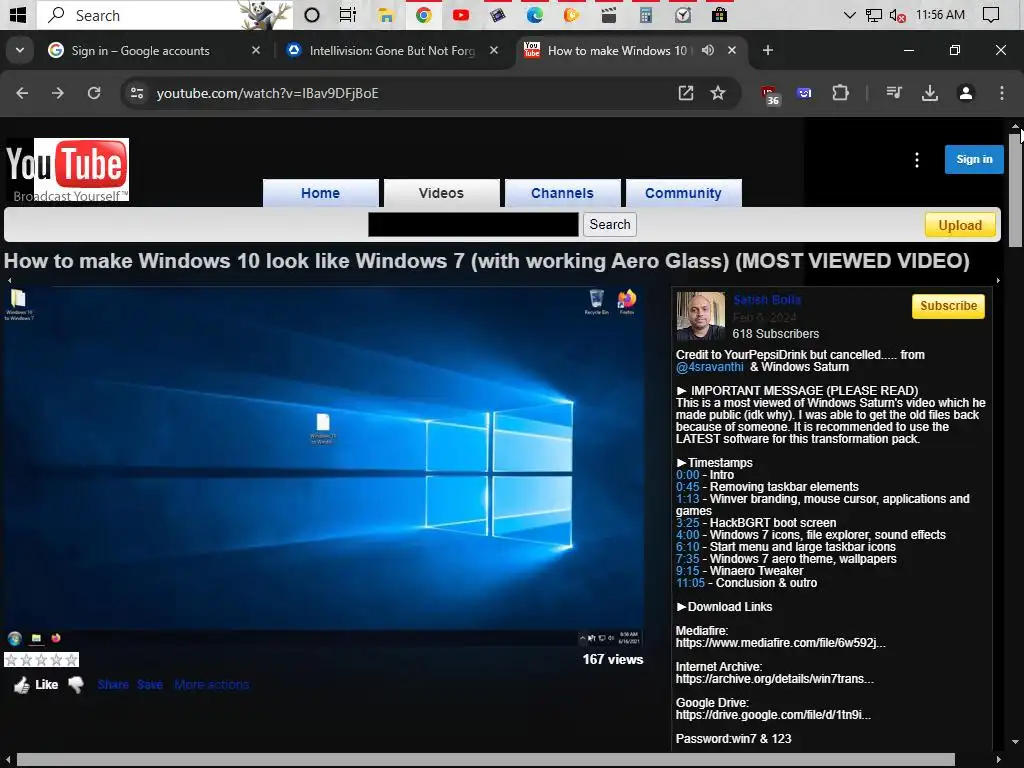Open Chrome profile avatar
Image resolution: width=1024 pixels, height=768 pixels.
[x=966, y=93]
